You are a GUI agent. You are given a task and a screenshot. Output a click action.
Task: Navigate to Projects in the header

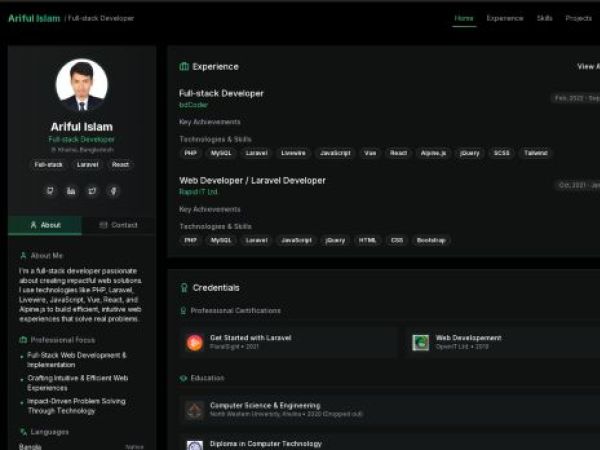point(578,18)
